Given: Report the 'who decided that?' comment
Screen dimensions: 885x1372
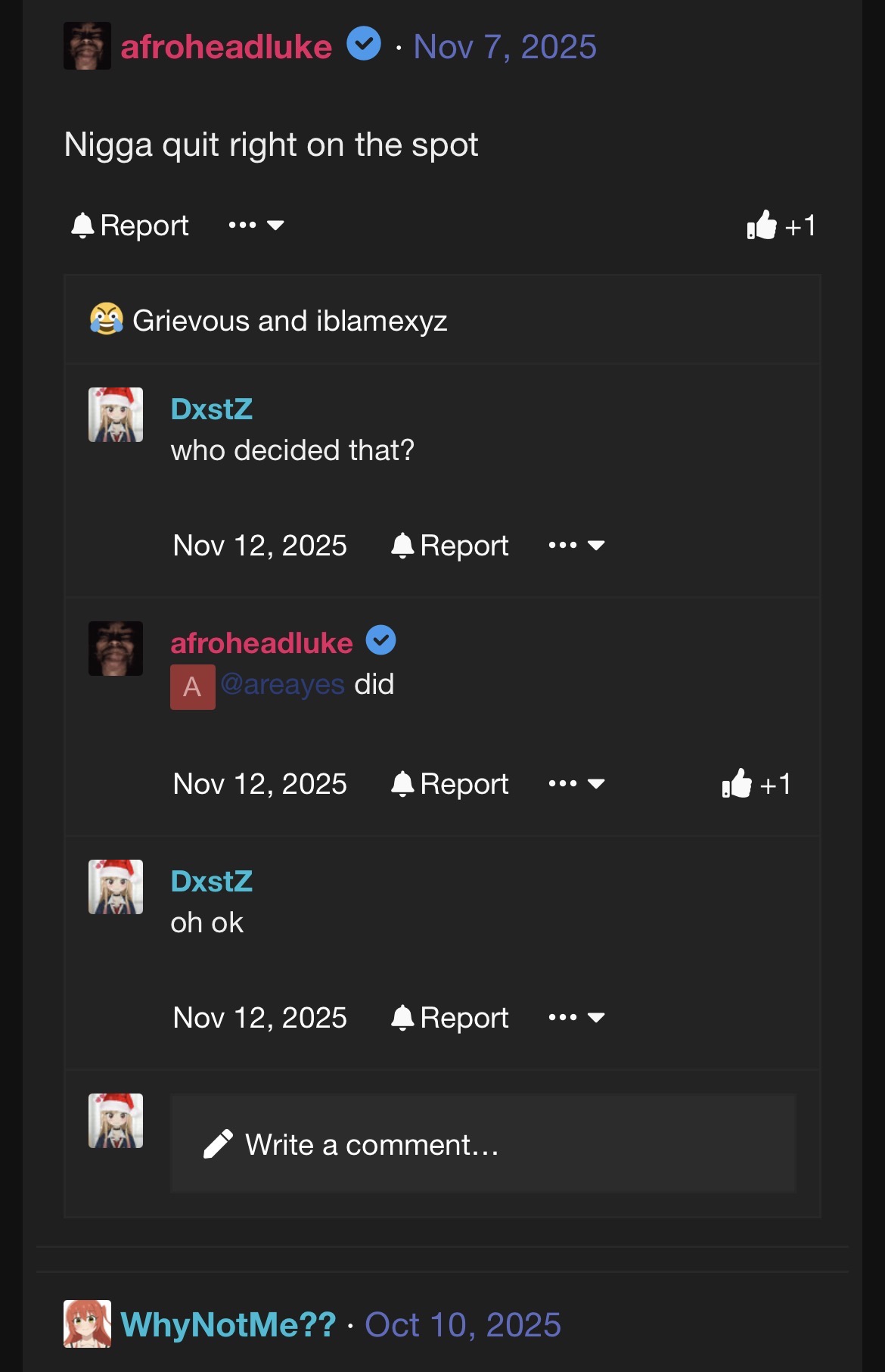Looking at the screenshot, I should pyautogui.click(x=450, y=545).
